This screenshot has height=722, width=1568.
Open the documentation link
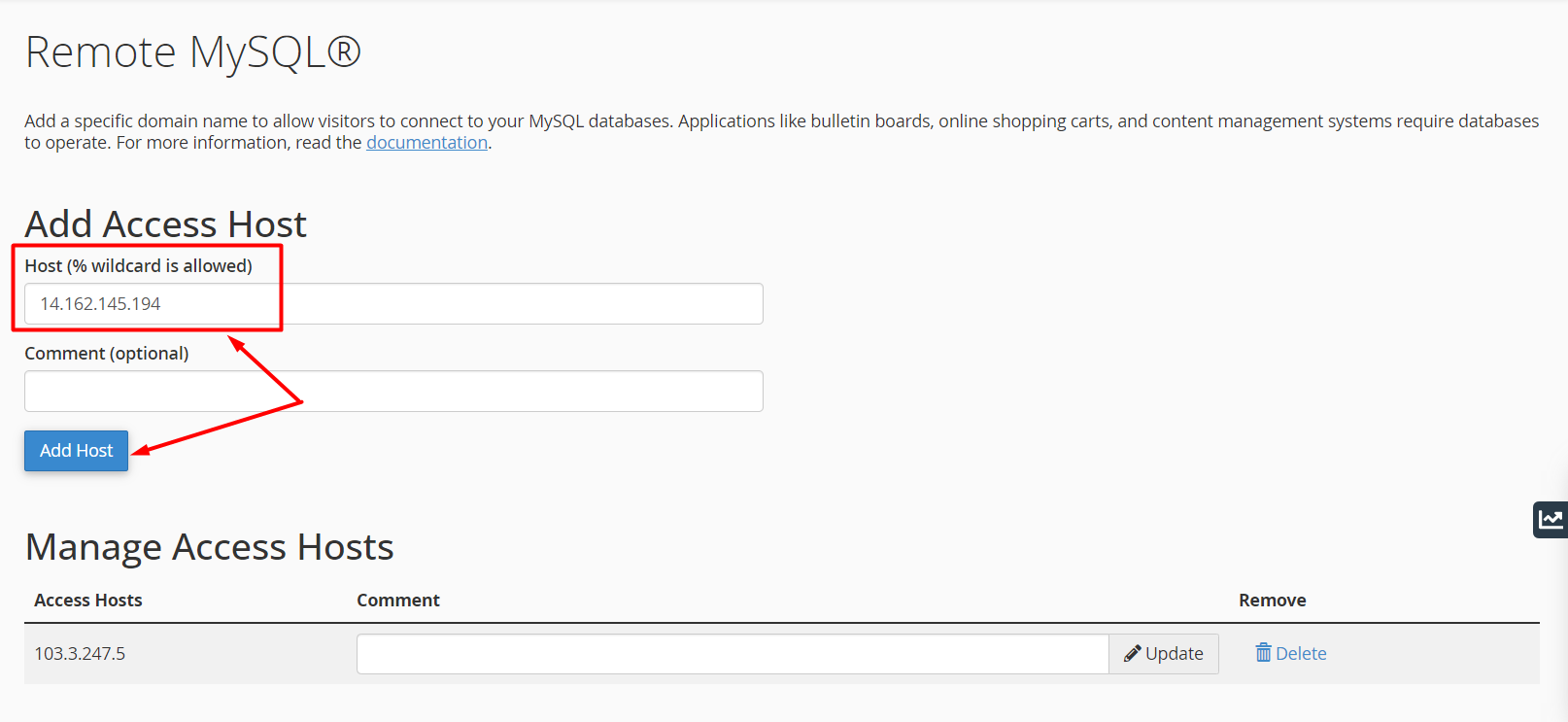pyautogui.click(x=426, y=143)
